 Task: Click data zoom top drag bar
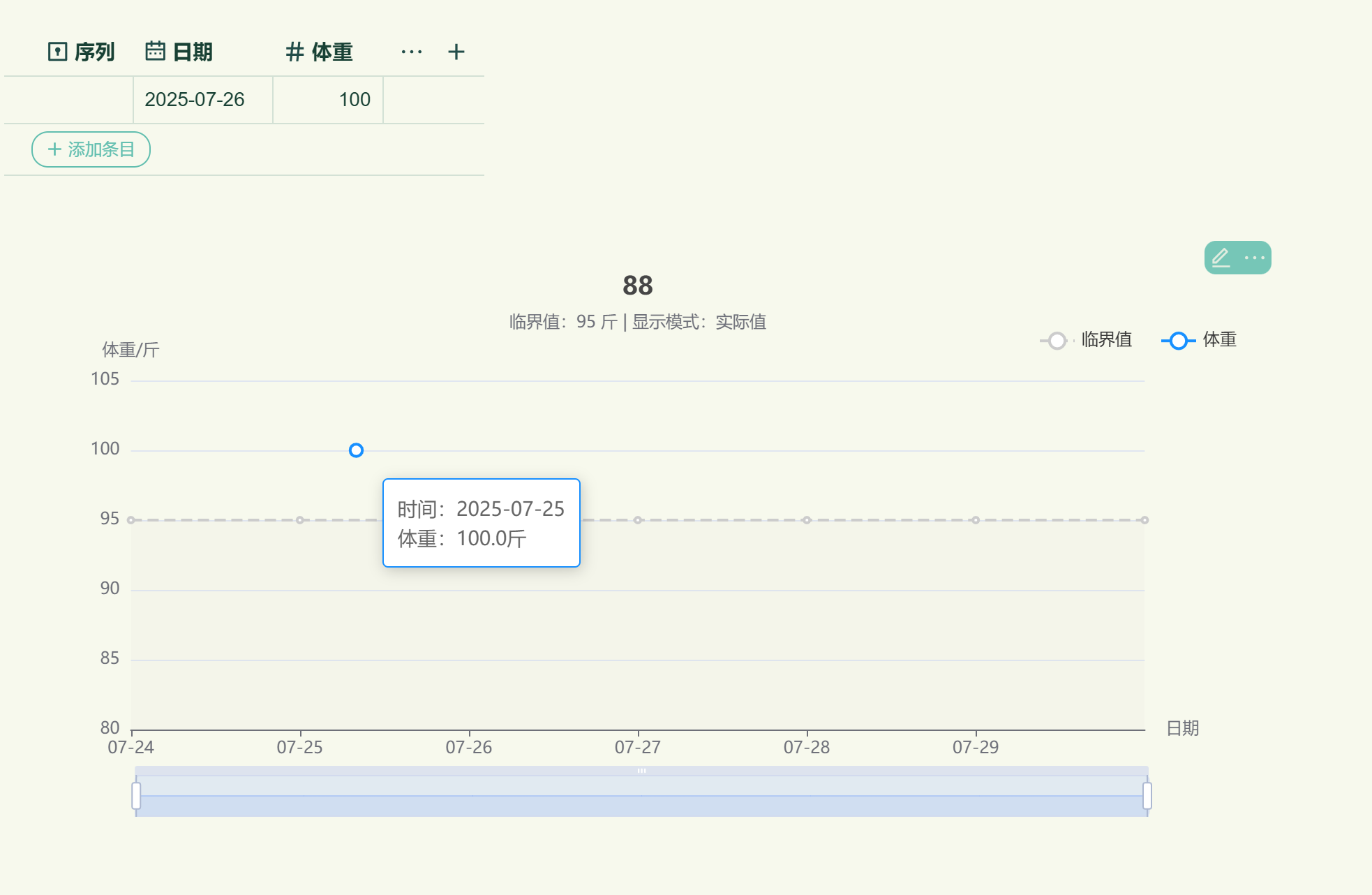(641, 771)
